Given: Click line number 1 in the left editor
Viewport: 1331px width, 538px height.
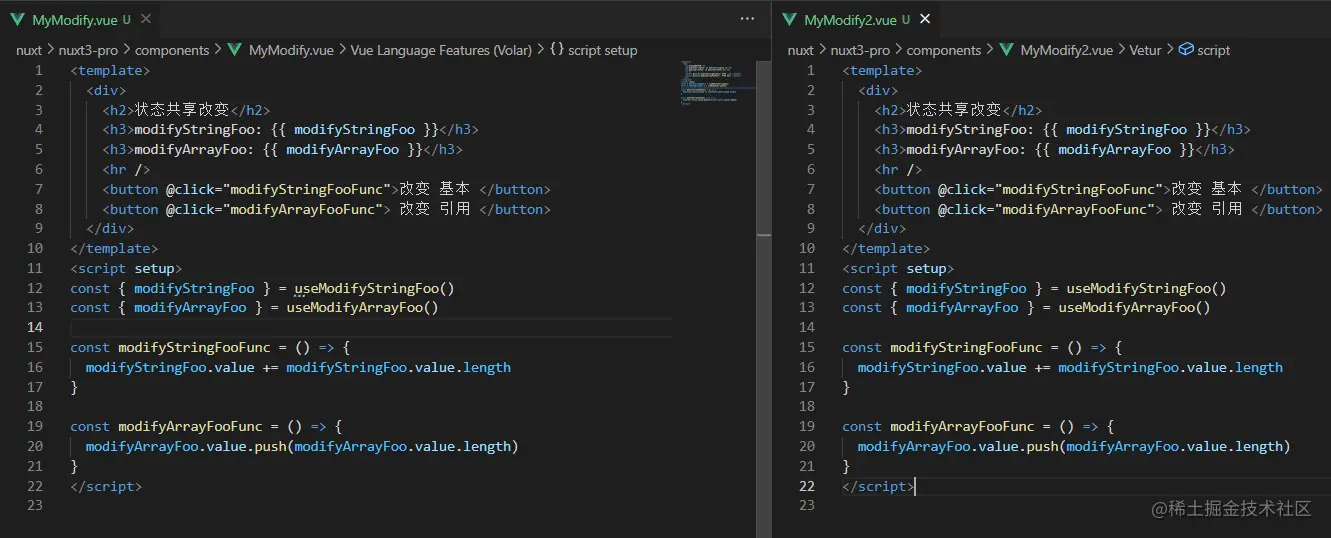Looking at the screenshot, I should (39, 70).
